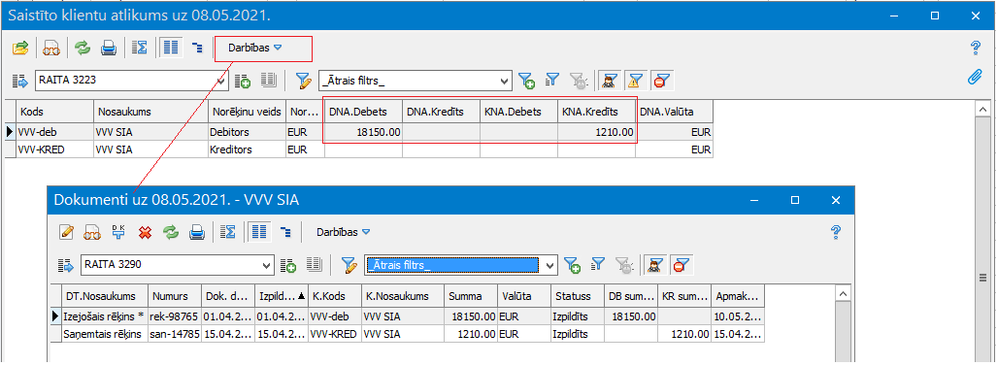The height and width of the screenshot is (365, 998).
Task: Click open folder icon in Saistīto klientu window
Action: click(21, 48)
